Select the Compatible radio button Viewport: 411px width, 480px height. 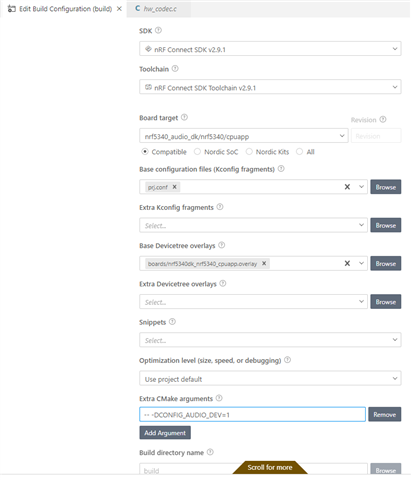coord(145,152)
